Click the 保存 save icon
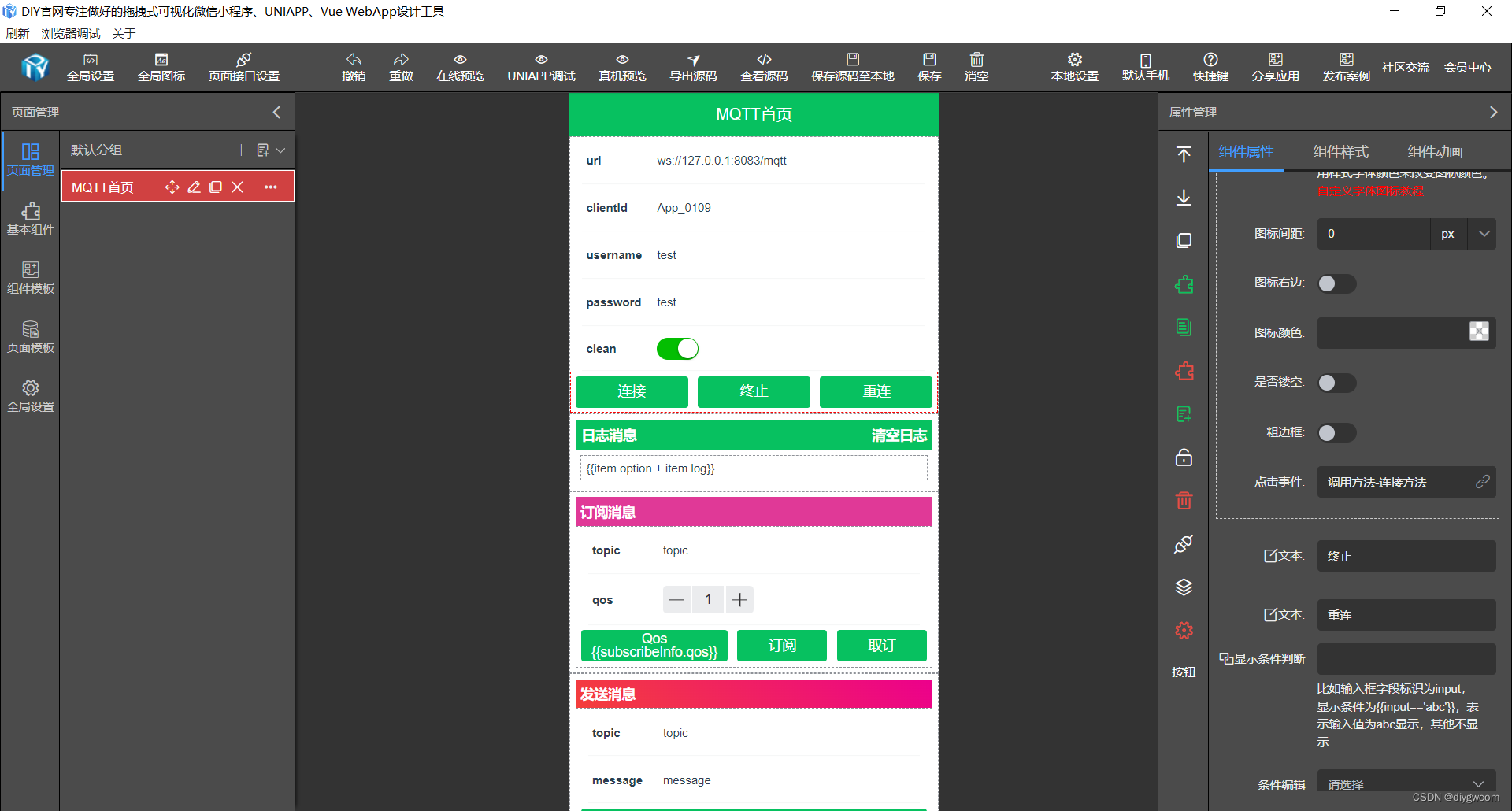Viewport: 1512px width, 811px height. point(929,67)
